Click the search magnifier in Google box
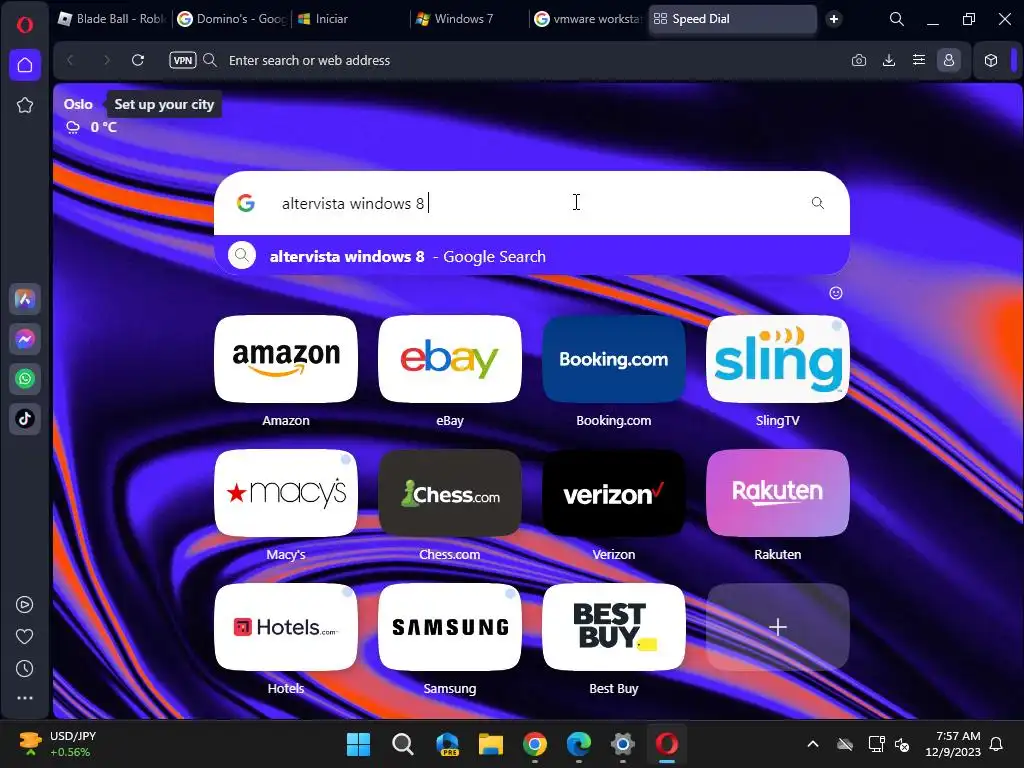 [818, 203]
